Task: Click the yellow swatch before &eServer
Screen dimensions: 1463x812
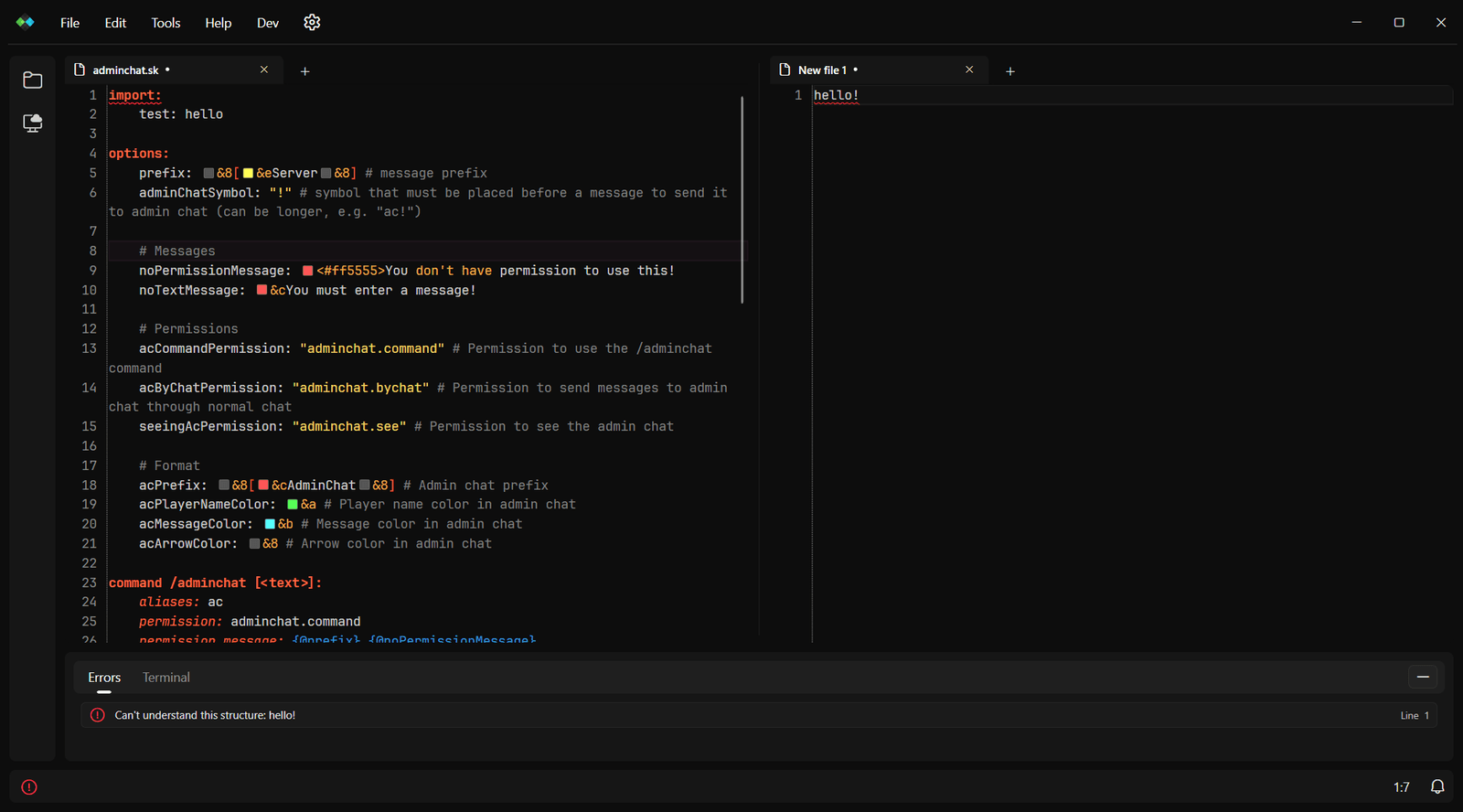Action: (x=248, y=173)
